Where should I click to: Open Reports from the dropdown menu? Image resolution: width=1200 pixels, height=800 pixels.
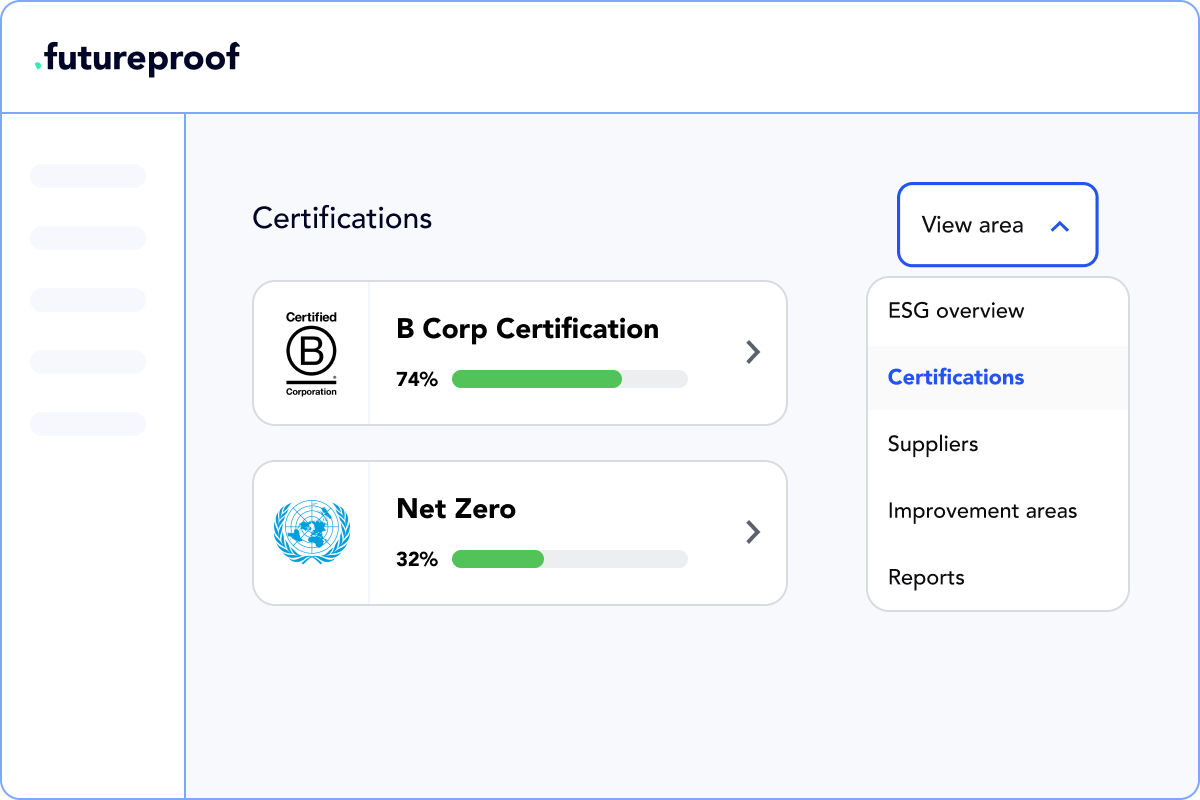[926, 578]
